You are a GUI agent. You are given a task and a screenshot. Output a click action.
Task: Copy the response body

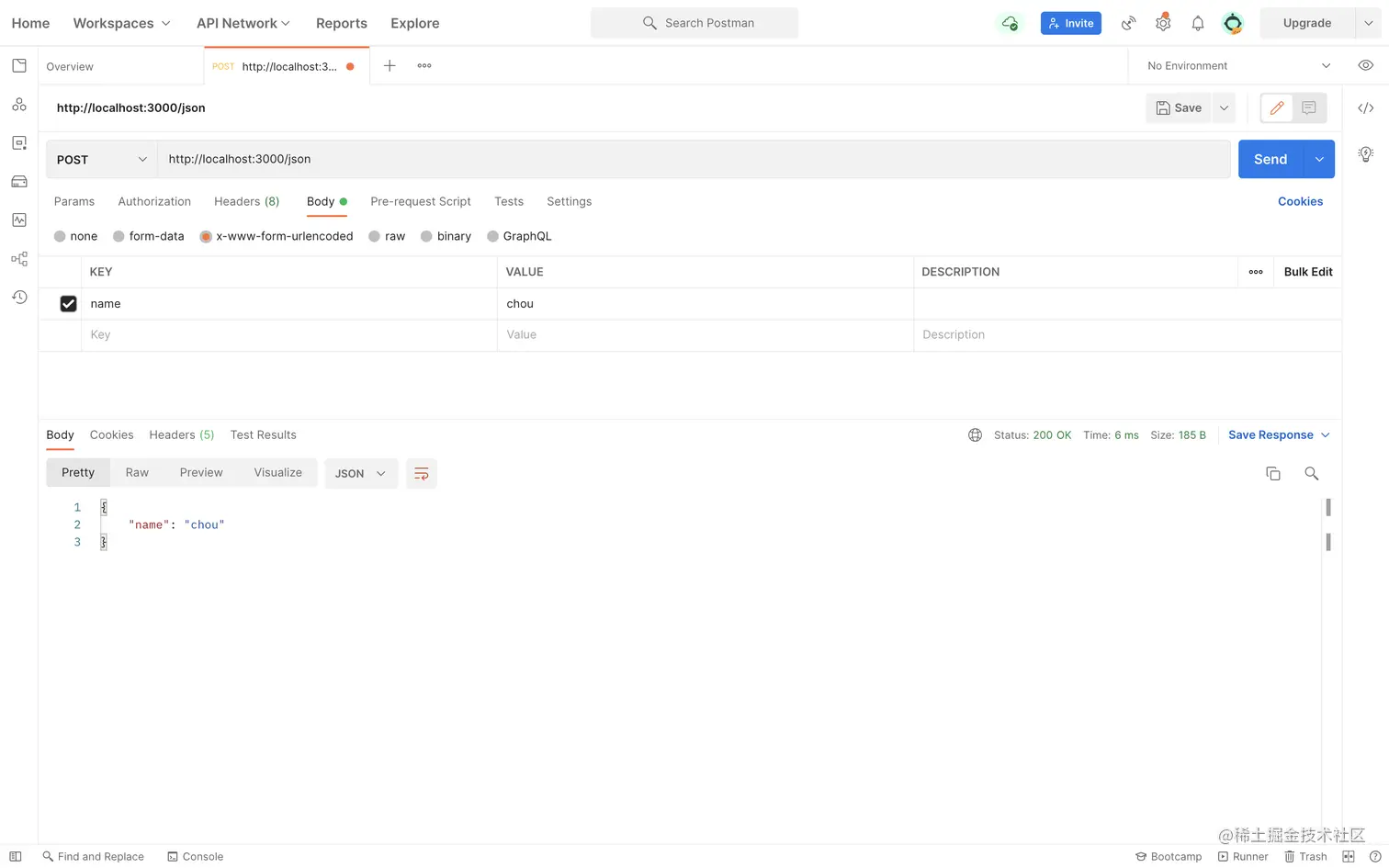pos(1273,473)
